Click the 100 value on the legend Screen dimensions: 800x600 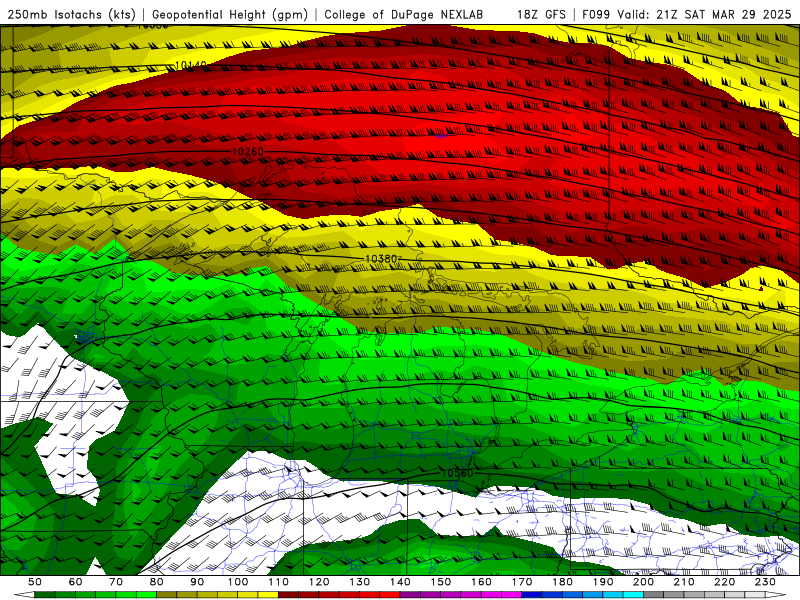[238, 582]
